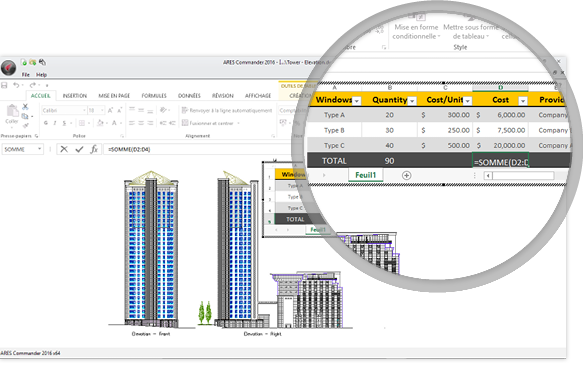Click the Borders icon in Police group
The width and height of the screenshot is (583, 385).
pos(82,123)
